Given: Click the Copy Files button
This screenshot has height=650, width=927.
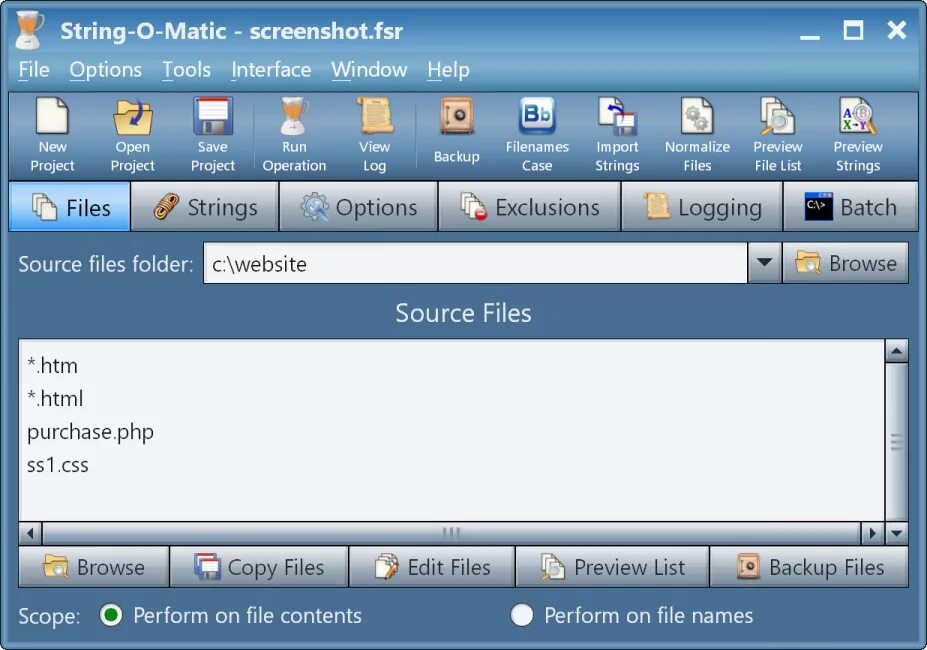Looking at the screenshot, I should point(259,567).
